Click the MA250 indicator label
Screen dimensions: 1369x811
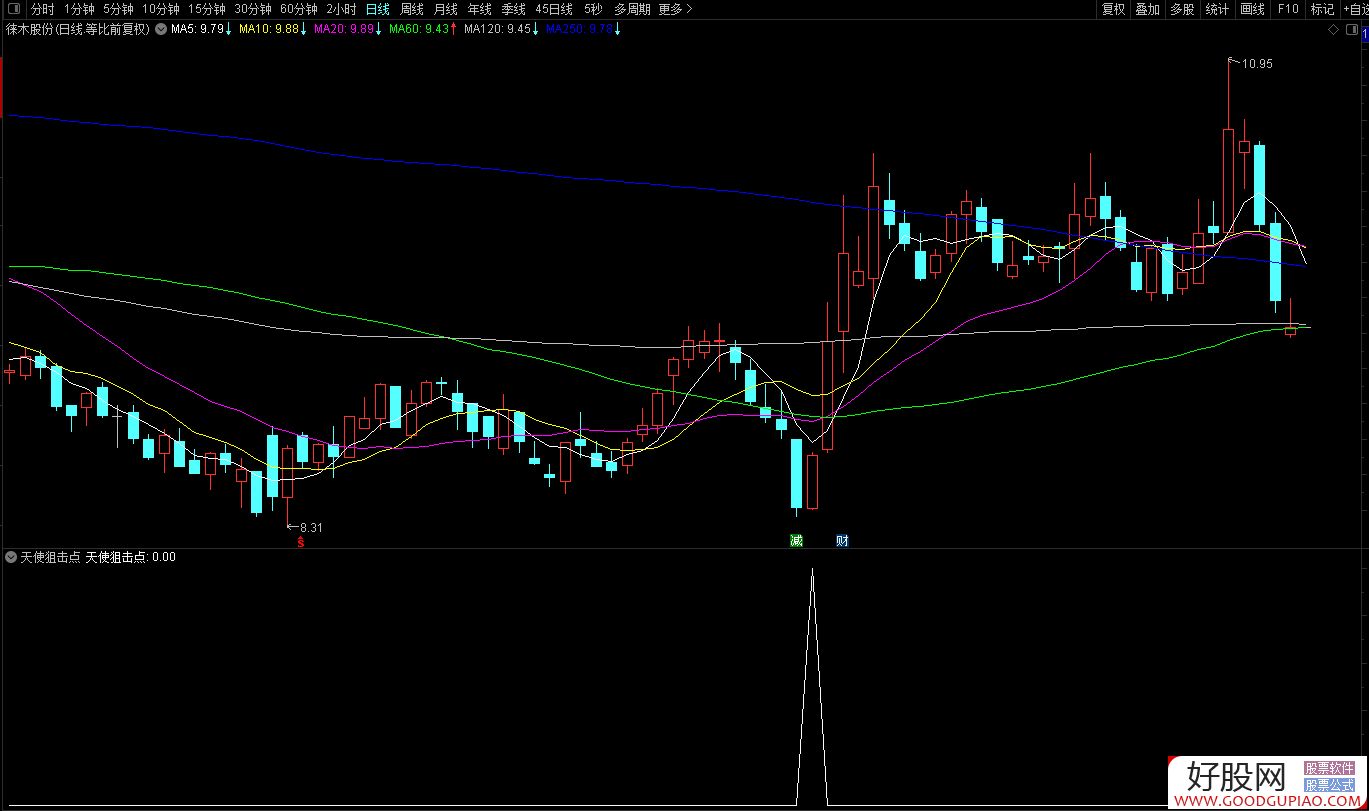point(582,29)
